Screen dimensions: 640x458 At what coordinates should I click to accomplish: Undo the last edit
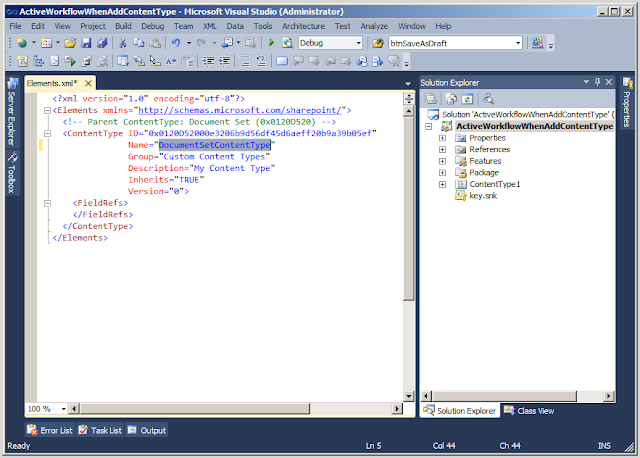pos(176,43)
